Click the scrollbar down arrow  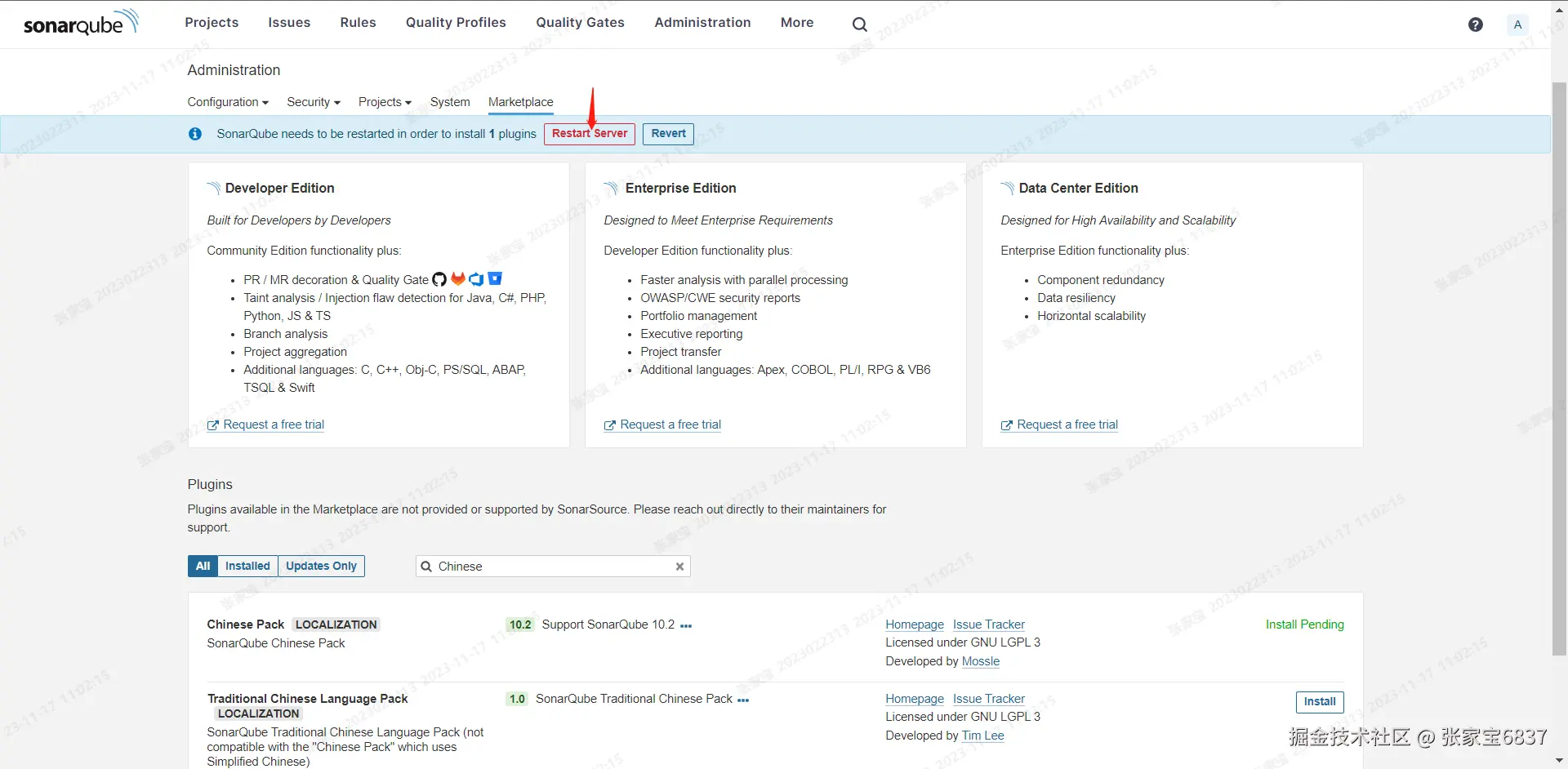1559,761
